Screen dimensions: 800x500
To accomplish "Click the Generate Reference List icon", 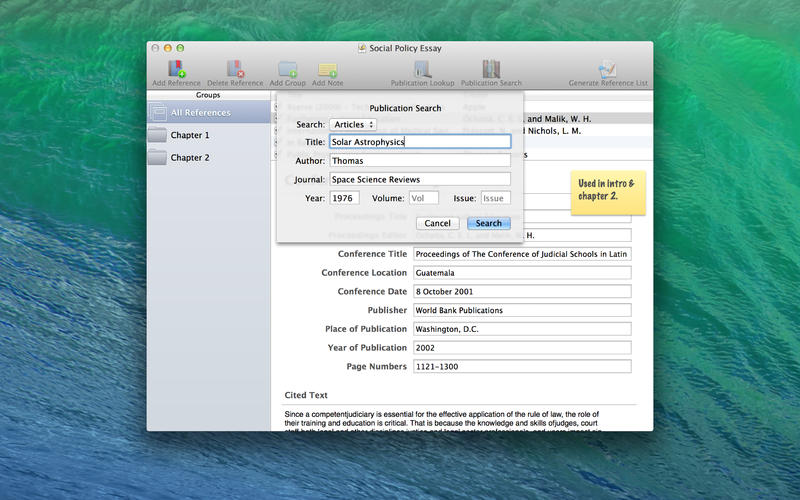I will pos(607,69).
